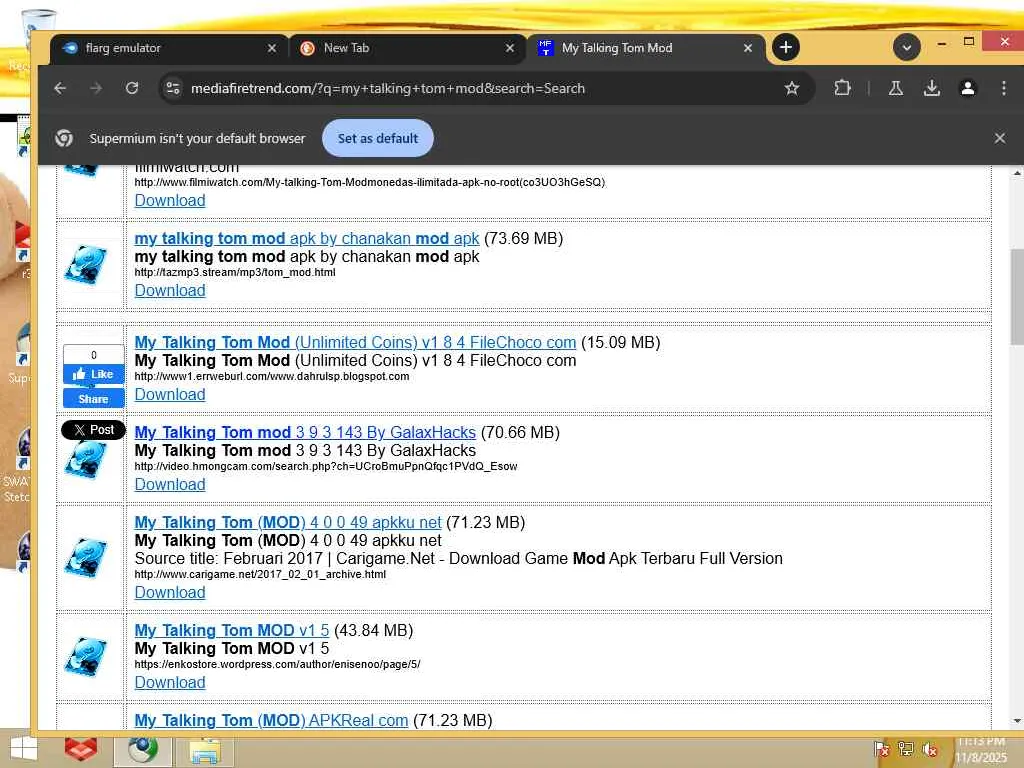The image size is (1024, 768).
Task: Open the Extensions puzzle icon
Action: coord(842,88)
